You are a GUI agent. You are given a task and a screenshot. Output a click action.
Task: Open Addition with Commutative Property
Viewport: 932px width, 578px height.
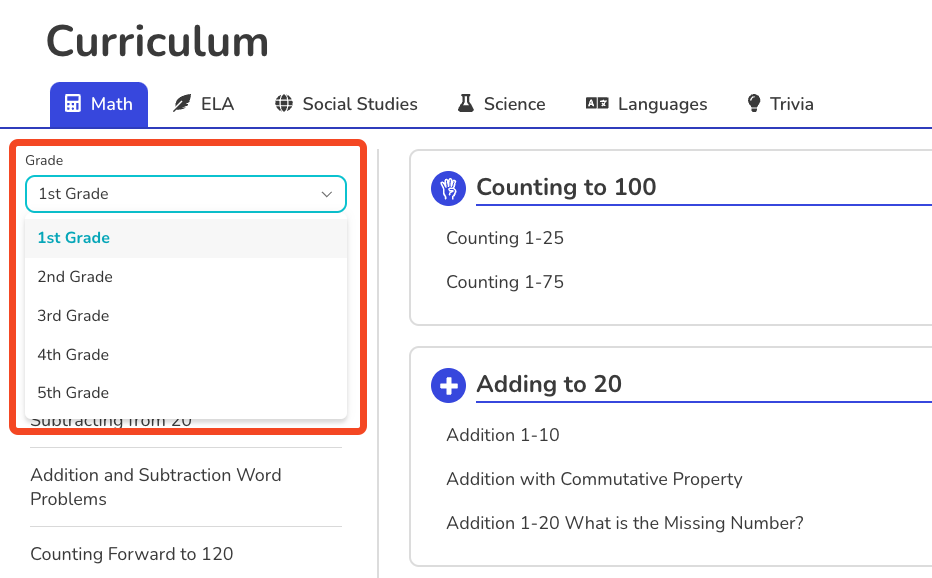coord(594,479)
